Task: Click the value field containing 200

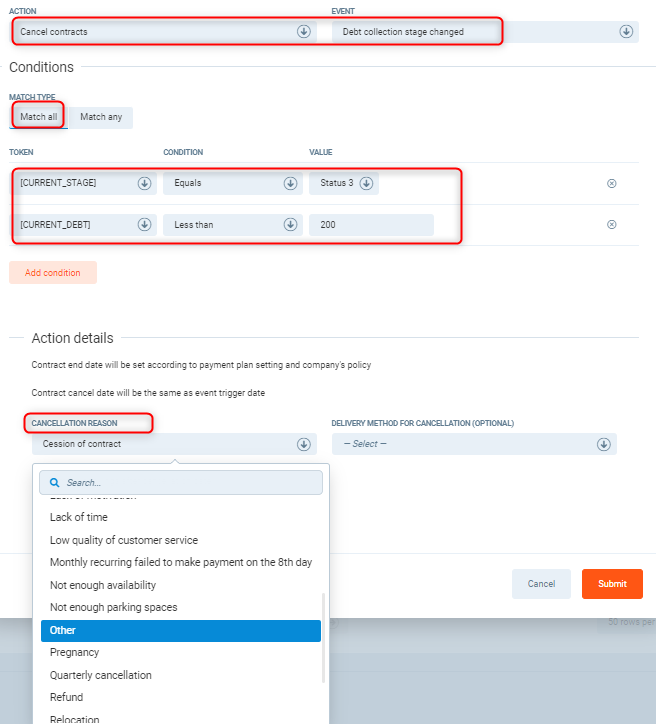Action: (x=371, y=225)
